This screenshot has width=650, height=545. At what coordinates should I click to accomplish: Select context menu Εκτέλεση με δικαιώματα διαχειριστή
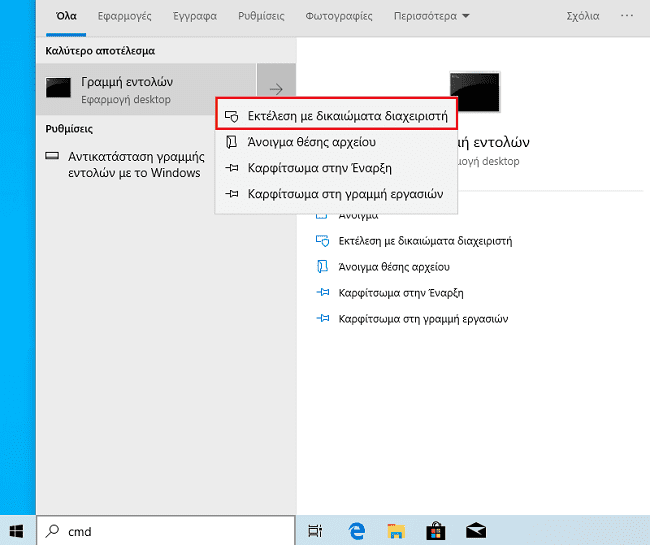[336, 116]
